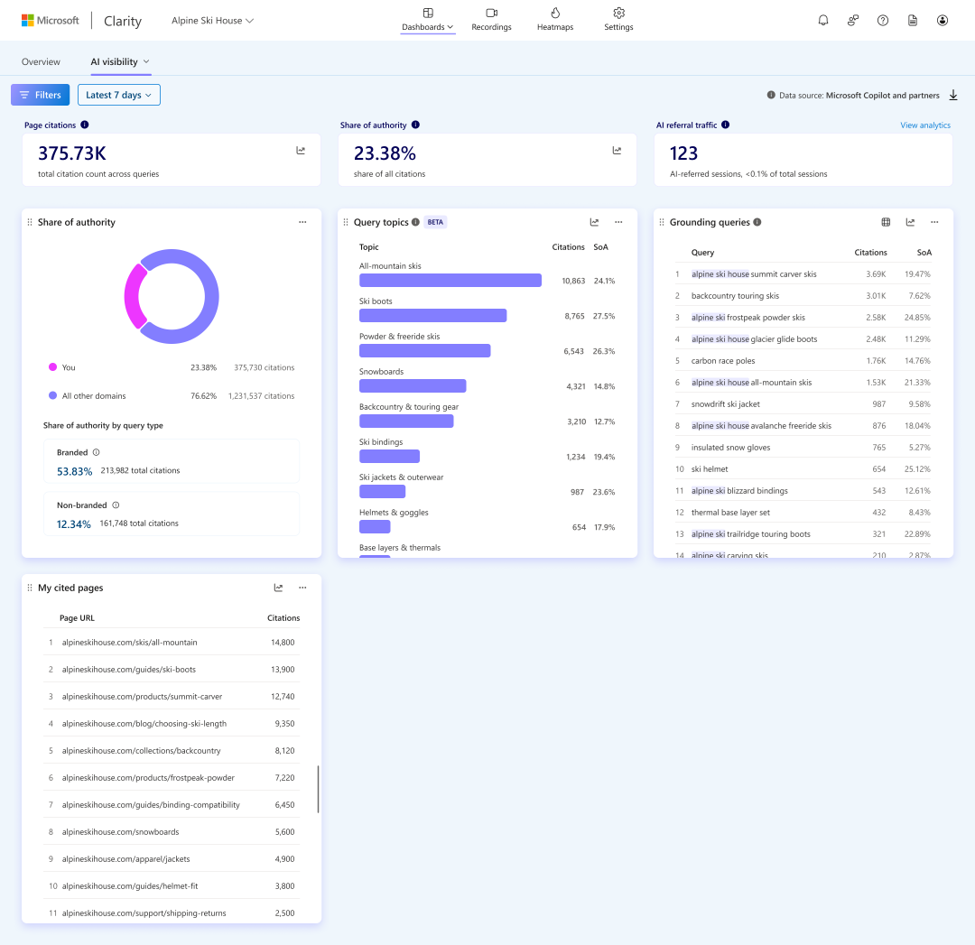Sort by SoA column in Query topics
975x945 pixels.
(600, 247)
